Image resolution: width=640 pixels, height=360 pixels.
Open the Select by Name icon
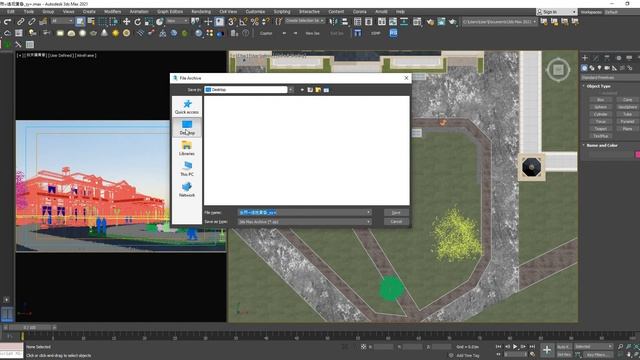point(91,22)
